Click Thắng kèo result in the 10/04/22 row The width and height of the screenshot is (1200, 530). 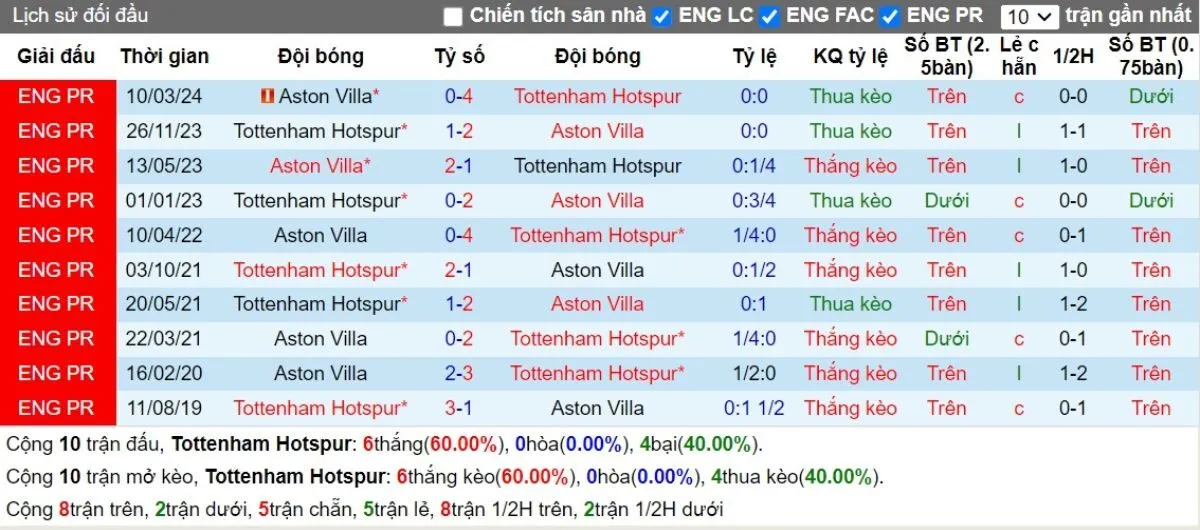(x=850, y=235)
